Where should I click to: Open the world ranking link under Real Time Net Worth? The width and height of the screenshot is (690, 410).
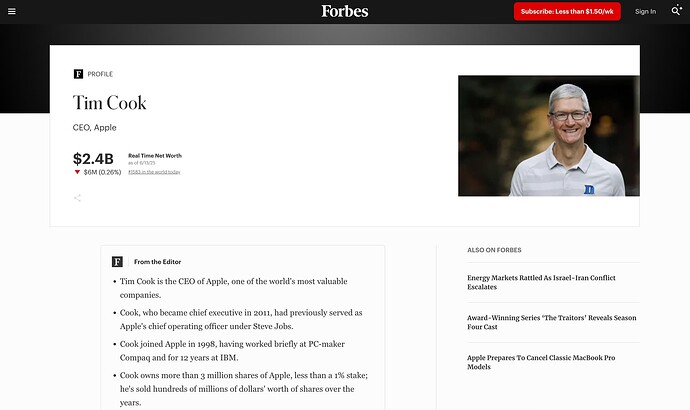coord(154,172)
